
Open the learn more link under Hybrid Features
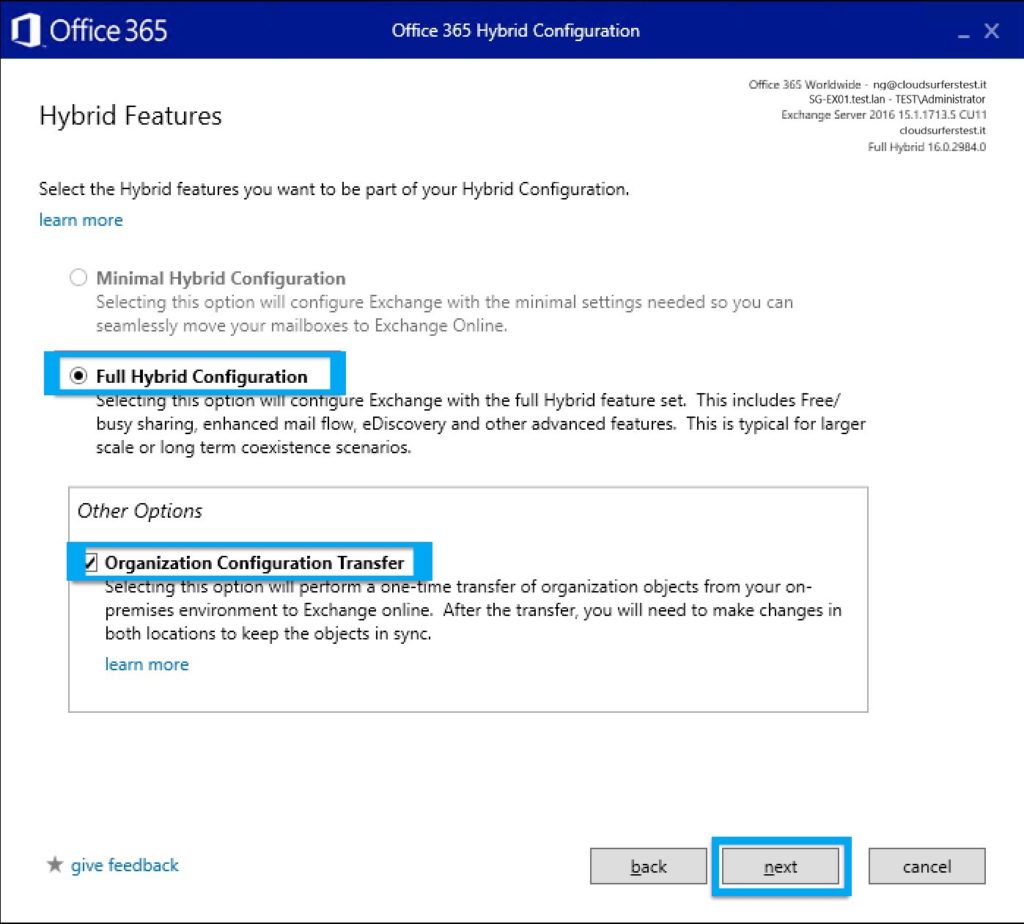tap(81, 220)
